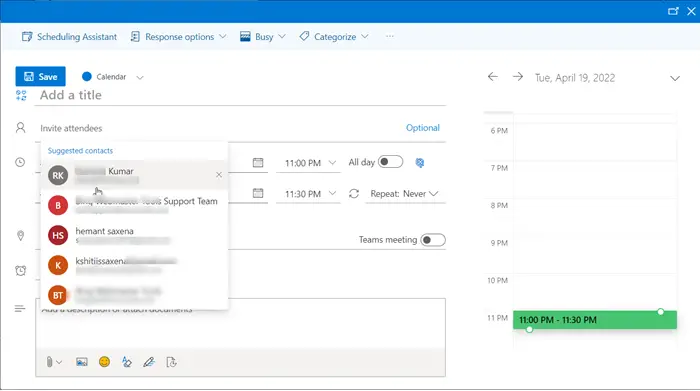Open the start date calendar picker

coord(258,162)
